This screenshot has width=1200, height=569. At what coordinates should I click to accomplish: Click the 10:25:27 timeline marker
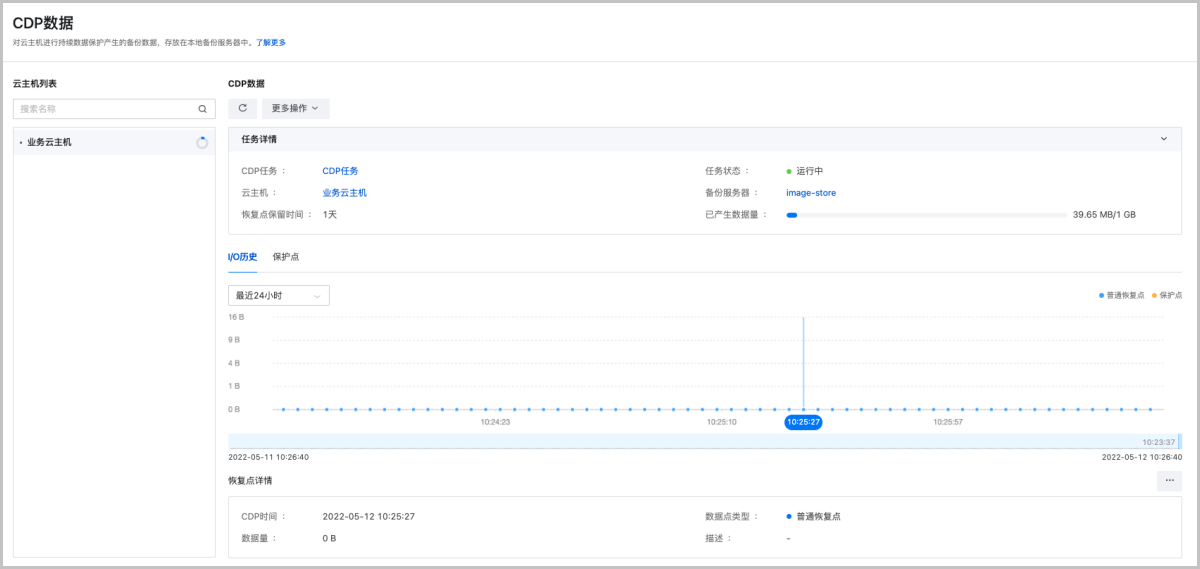pyautogui.click(x=803, y=422)
